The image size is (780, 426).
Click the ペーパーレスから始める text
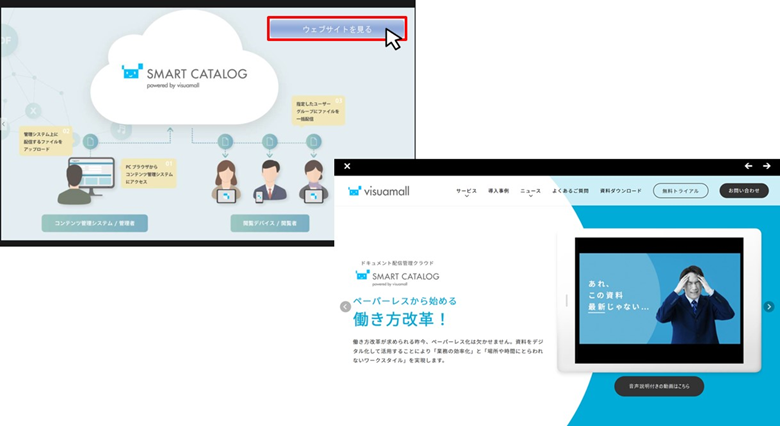(405, 301)
